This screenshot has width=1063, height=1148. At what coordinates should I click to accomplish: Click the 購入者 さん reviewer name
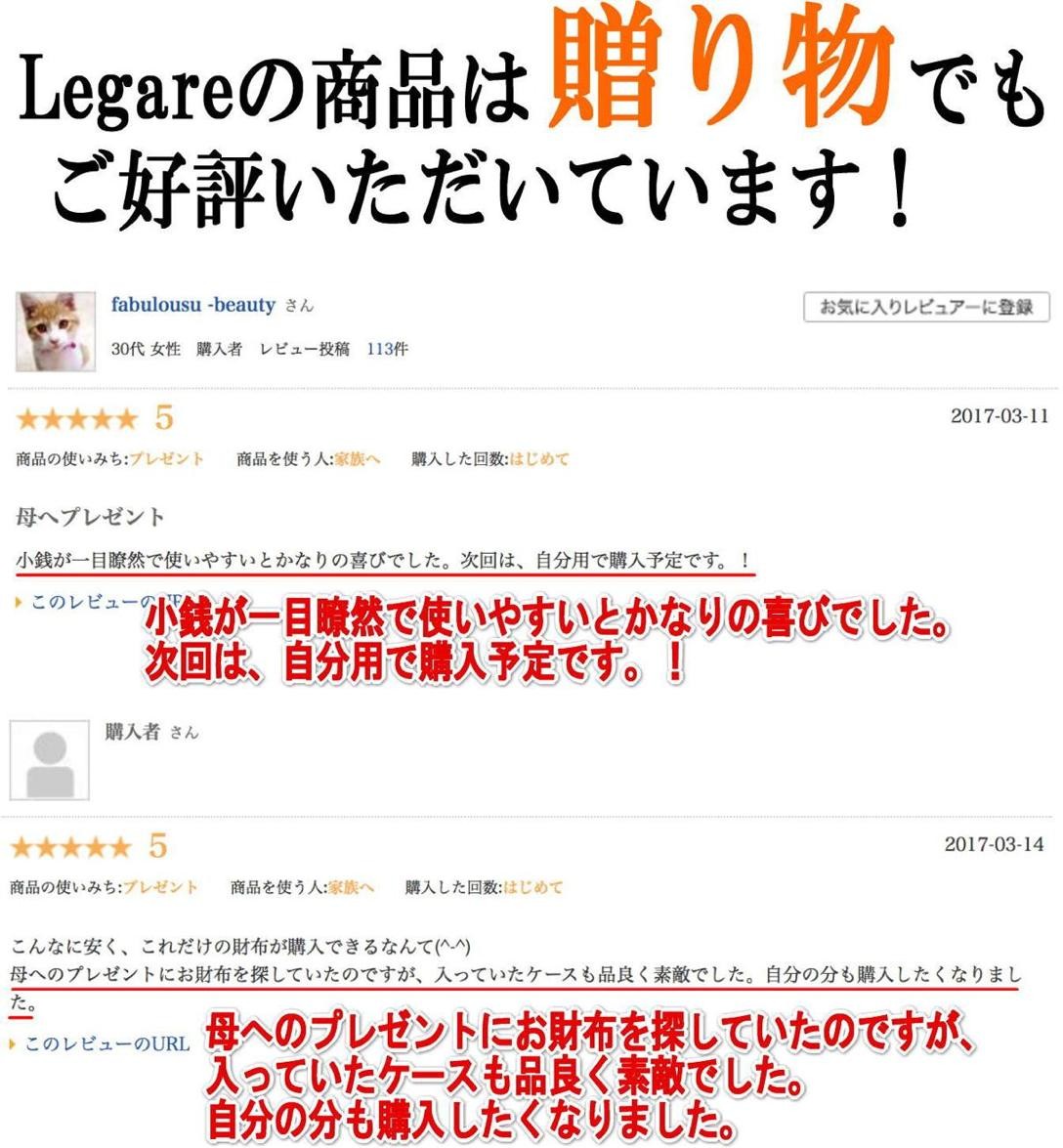pos(151,732)
